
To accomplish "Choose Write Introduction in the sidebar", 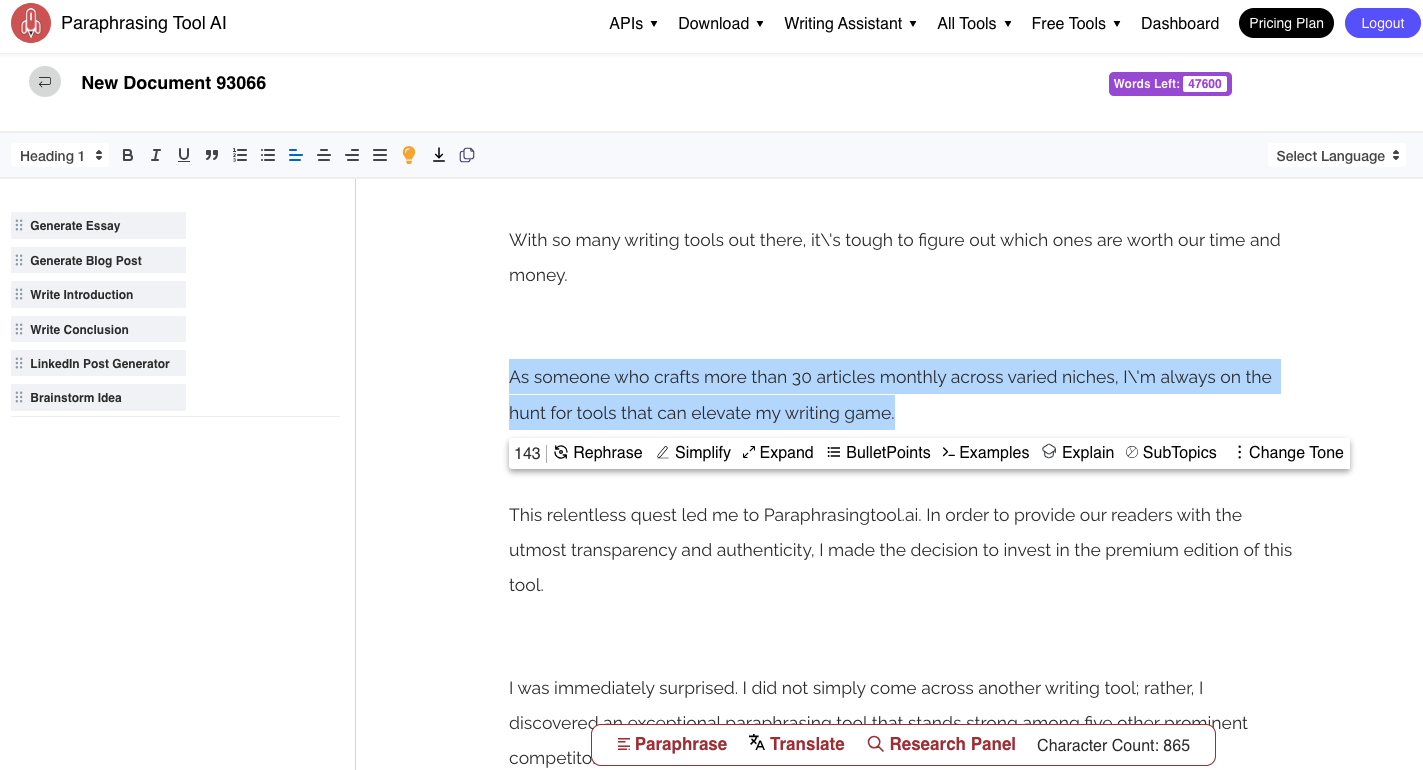I will coord(98,295).
